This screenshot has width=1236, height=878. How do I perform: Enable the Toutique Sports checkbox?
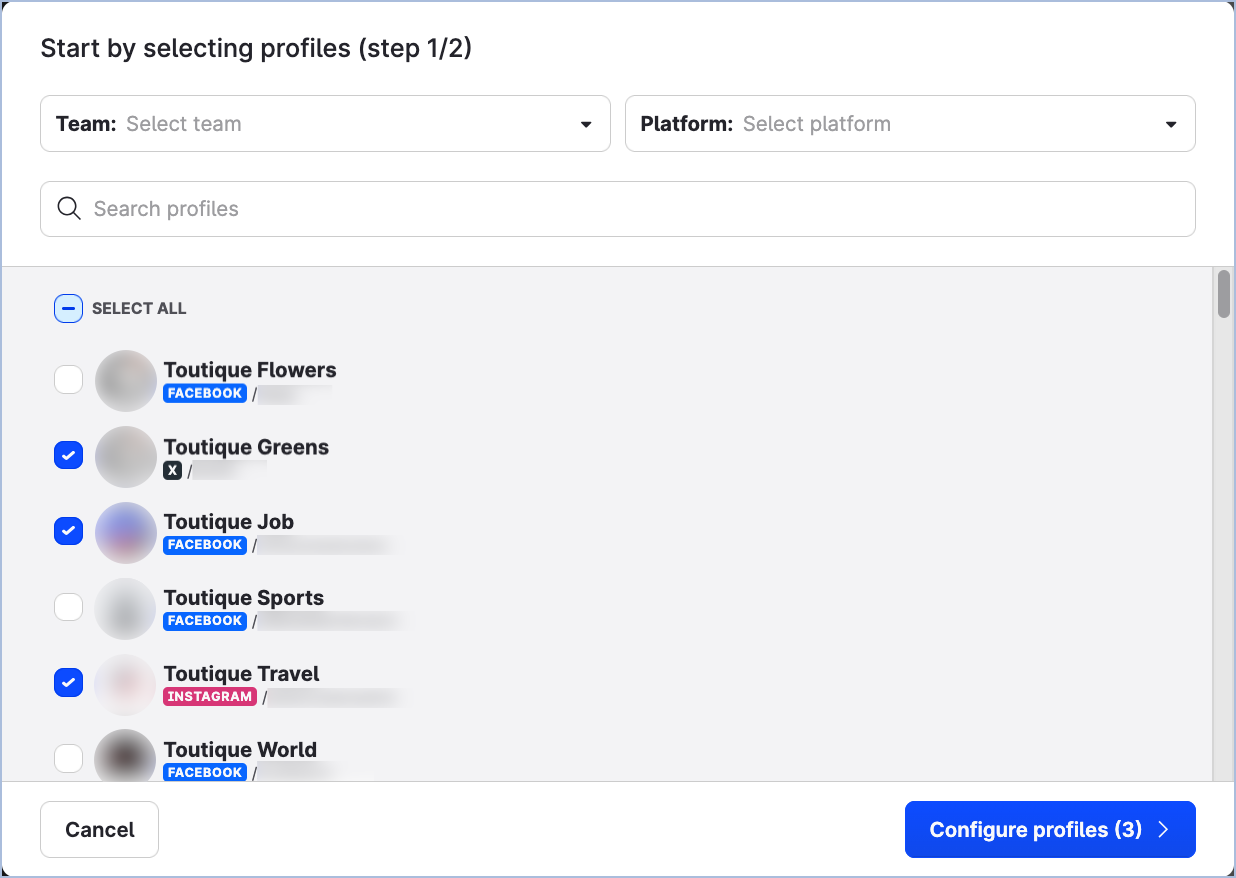point(68,607)
